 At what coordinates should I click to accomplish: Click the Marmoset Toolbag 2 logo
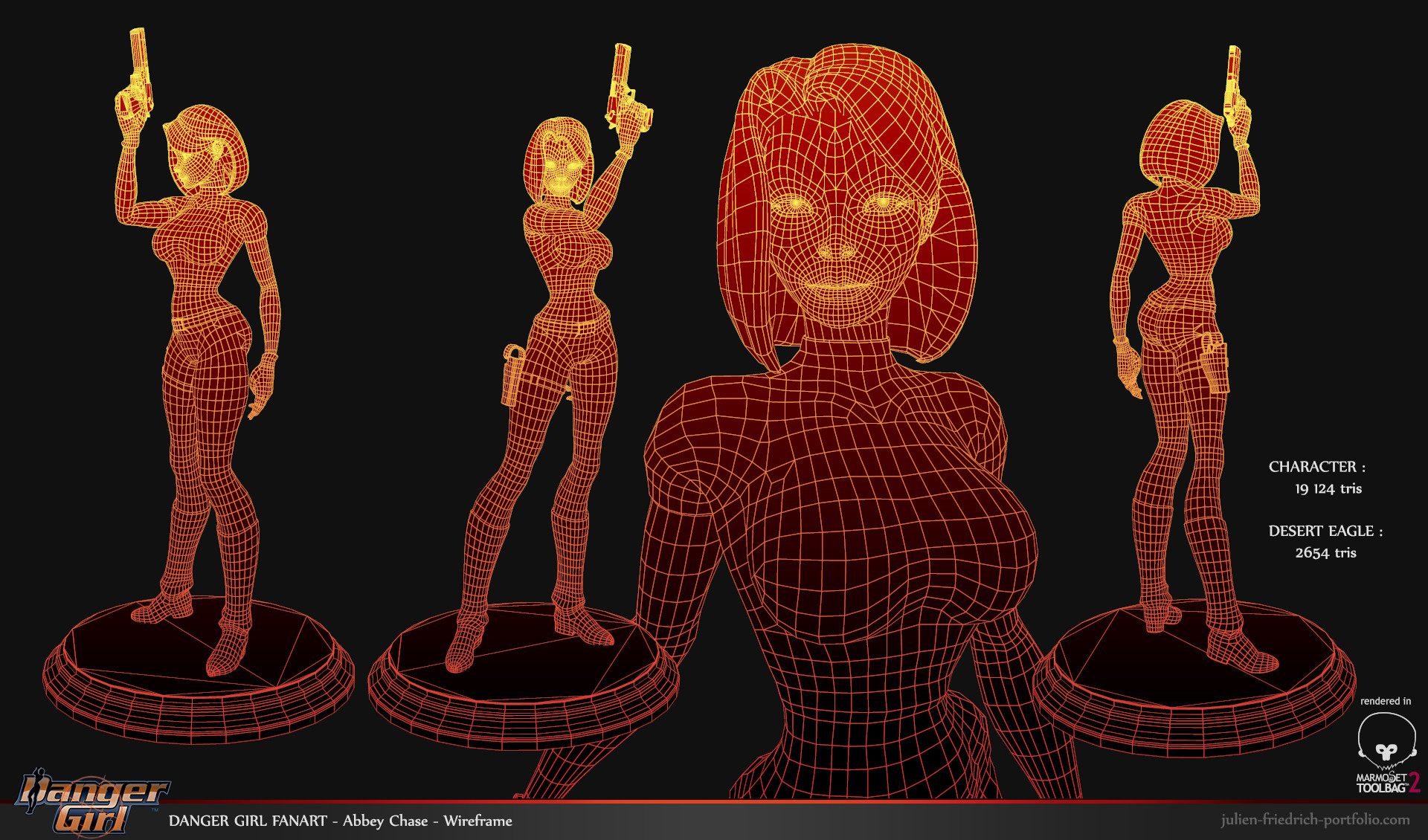(x=1388, y=753)
